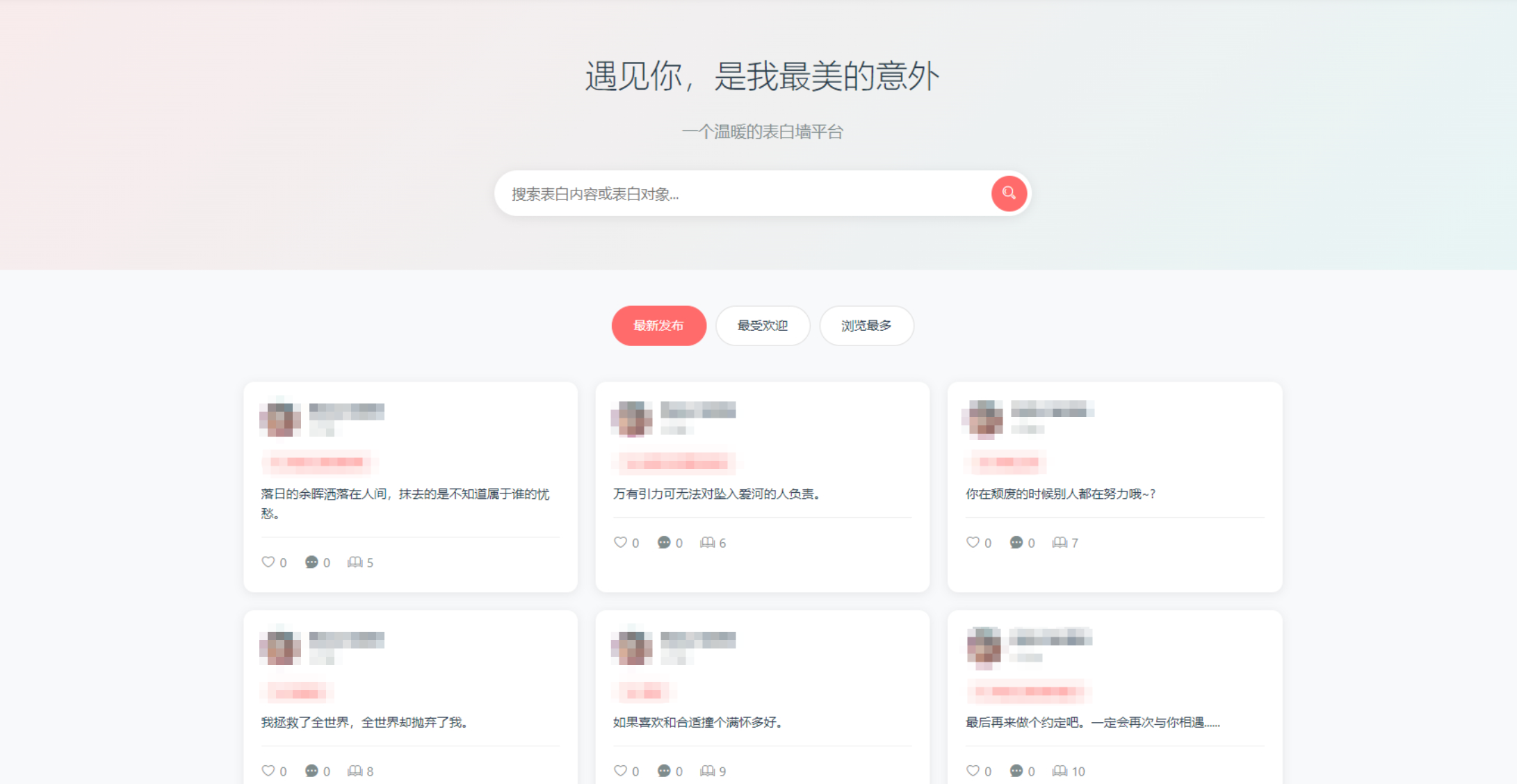This screenshot has height=784, width=1517.
Task: Click view icon on 你在颓废的时候 post
Action: pos(1060,542)
